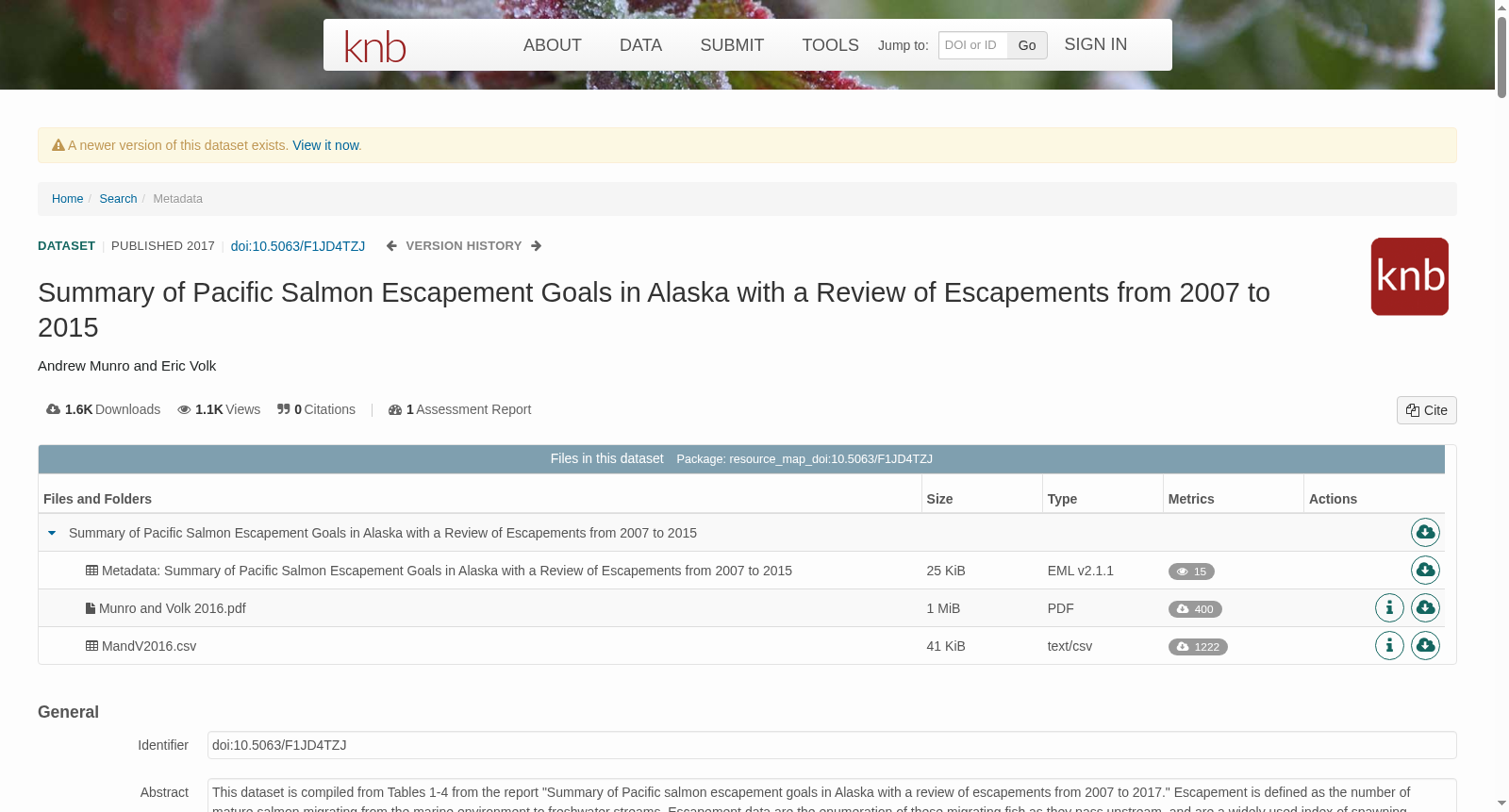This screenshot has width=1509, height=812.
Task: Click the Munro and Volk 2016.pdf filename
Action: click(173, 608)
